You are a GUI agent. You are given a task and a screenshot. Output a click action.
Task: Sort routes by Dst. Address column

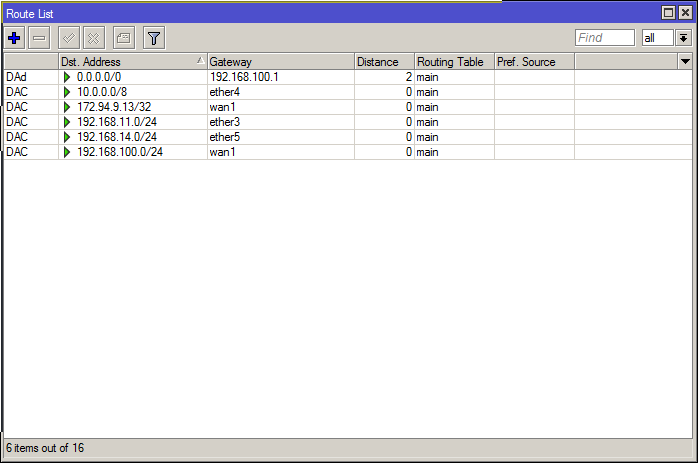(x=131, y=62)
